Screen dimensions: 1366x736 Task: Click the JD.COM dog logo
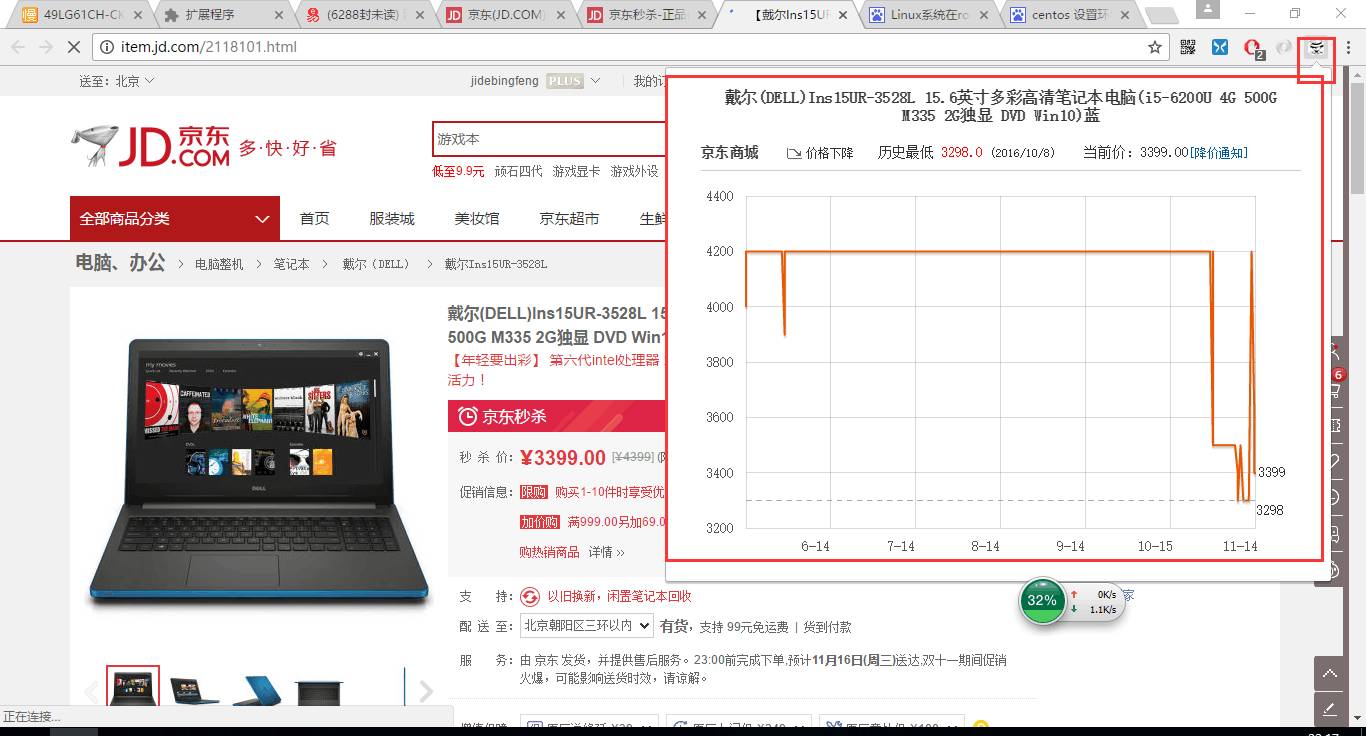(150, 147)
